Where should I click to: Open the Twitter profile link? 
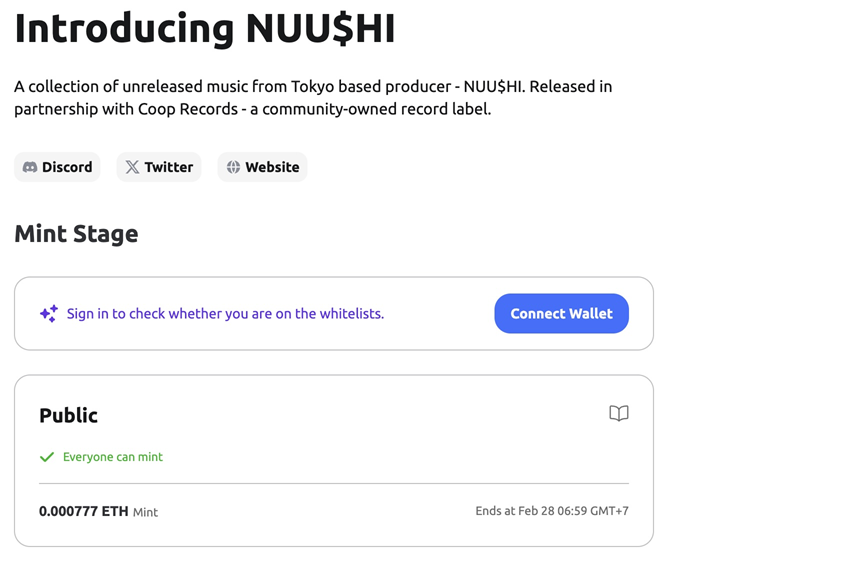coord(159,167)
